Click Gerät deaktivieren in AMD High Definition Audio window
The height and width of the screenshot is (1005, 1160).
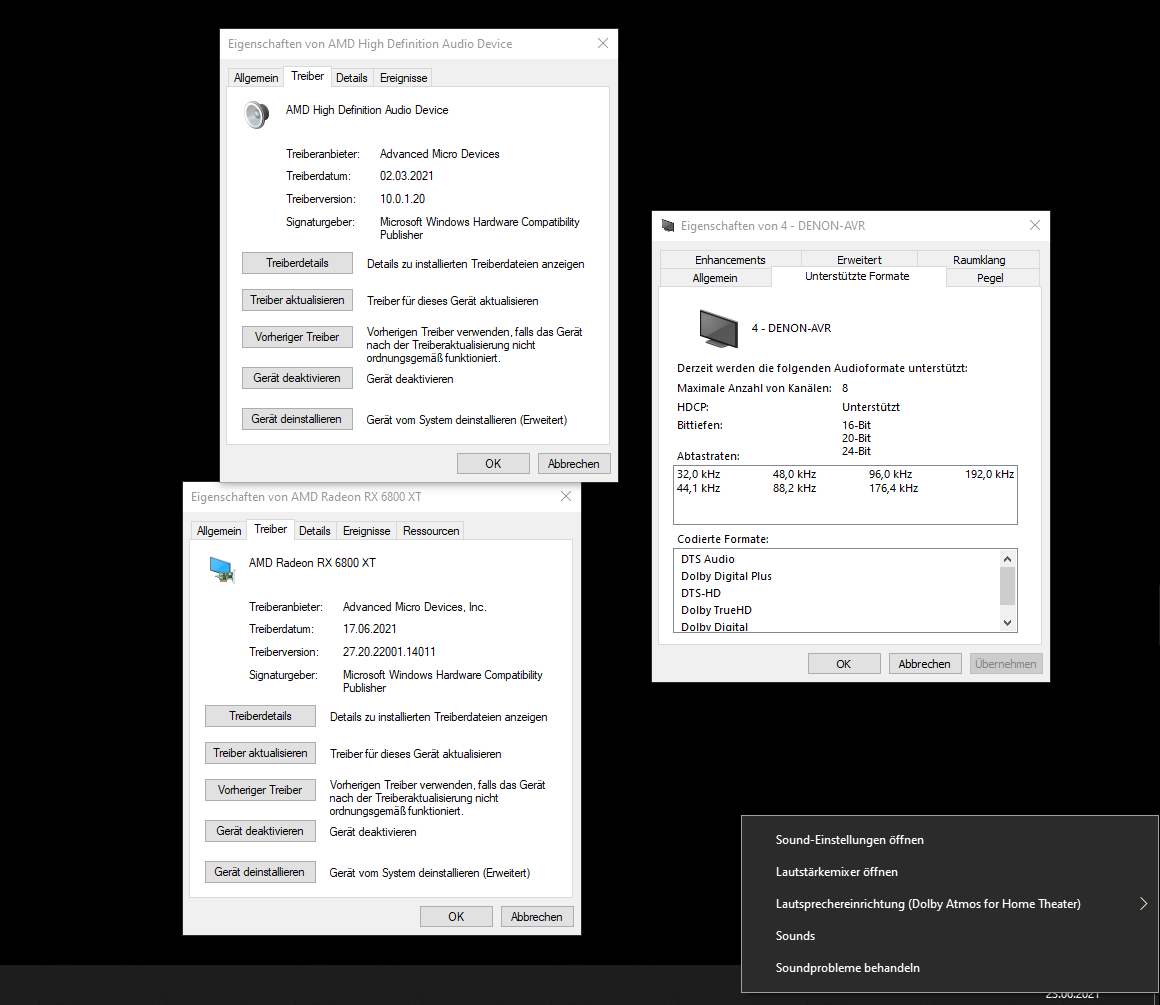point(297,378)
